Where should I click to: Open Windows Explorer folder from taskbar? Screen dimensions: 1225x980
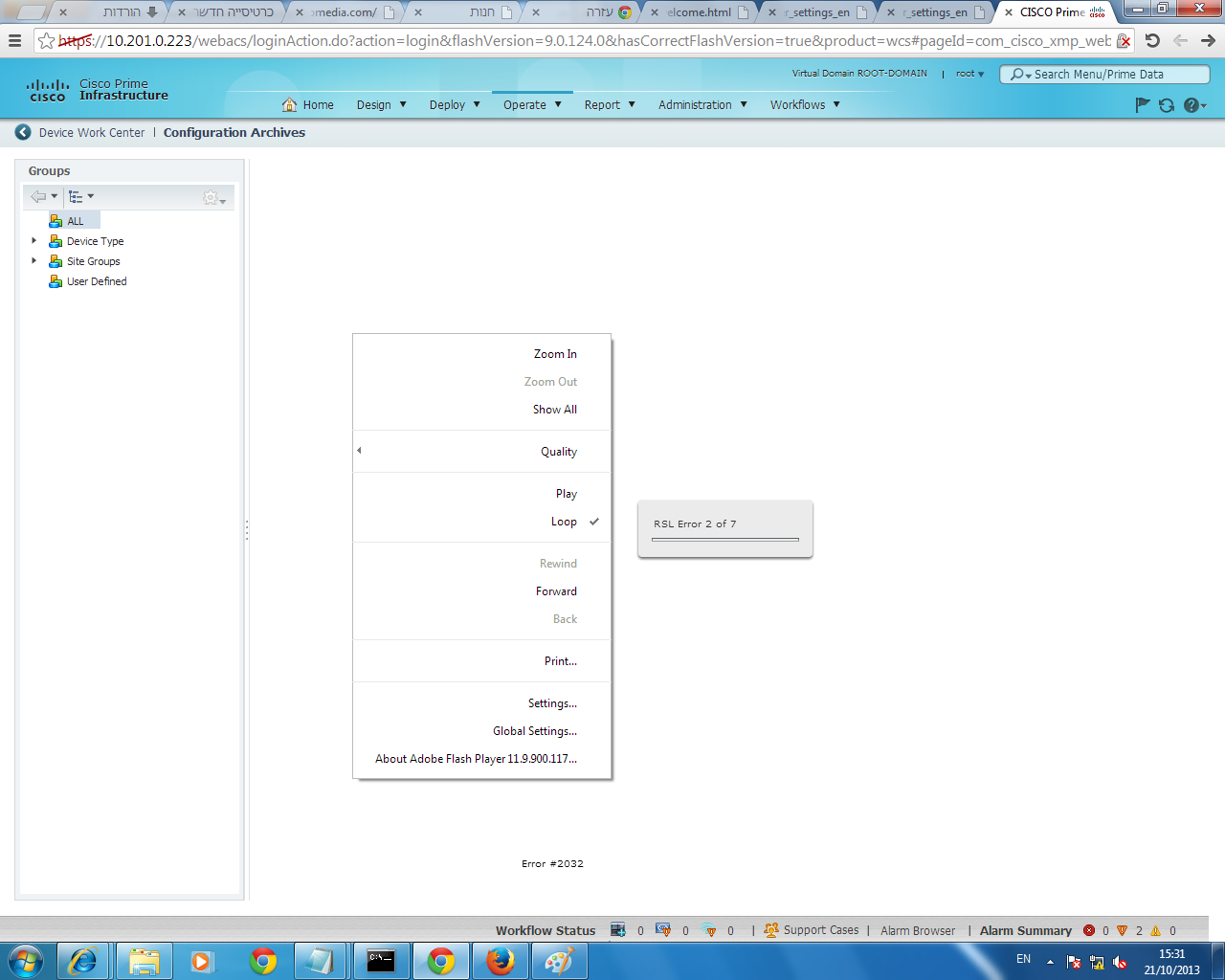144,960
